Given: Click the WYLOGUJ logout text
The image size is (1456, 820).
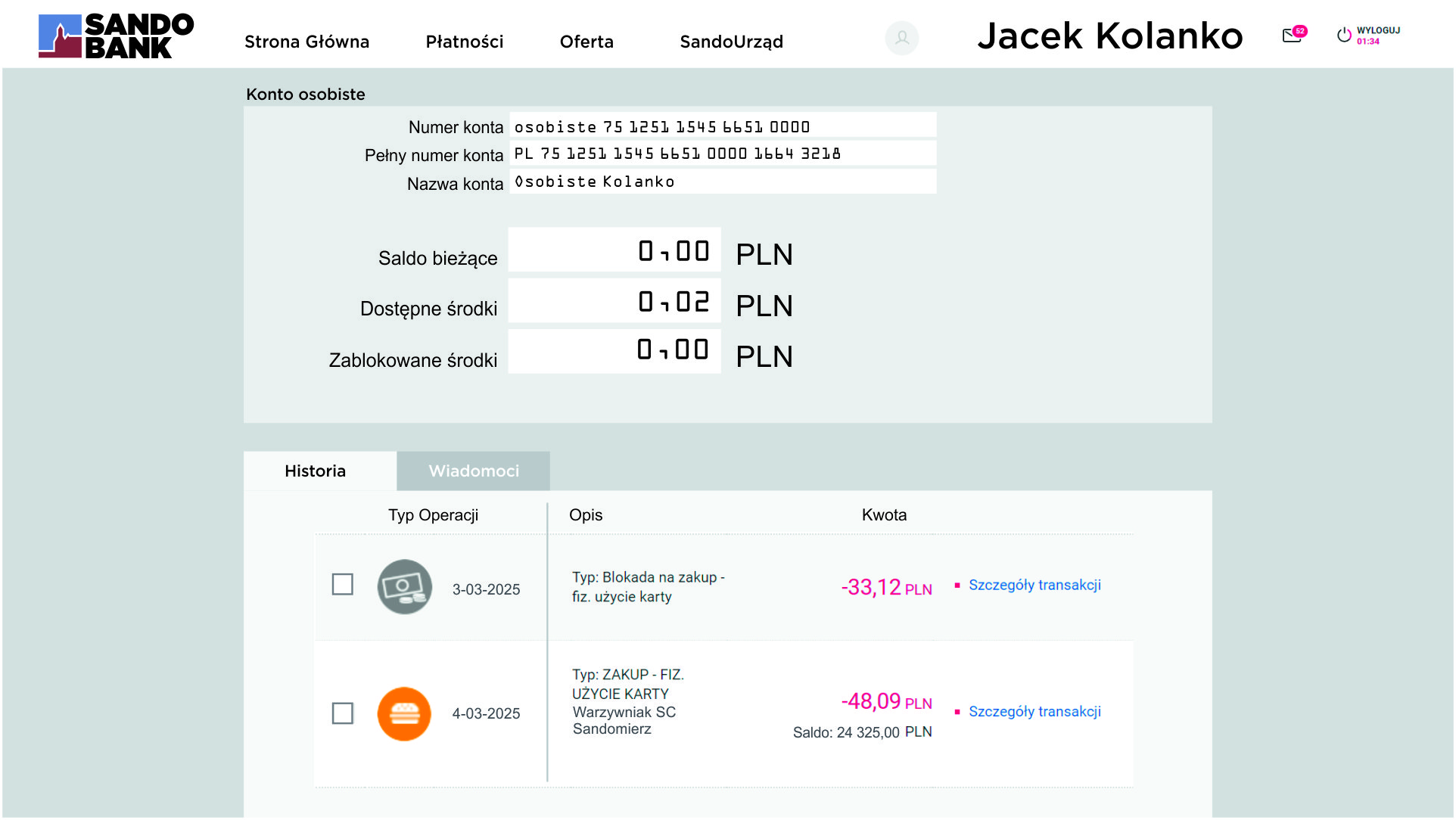Looking at the screenshot, I should (x=1378, y=31).
